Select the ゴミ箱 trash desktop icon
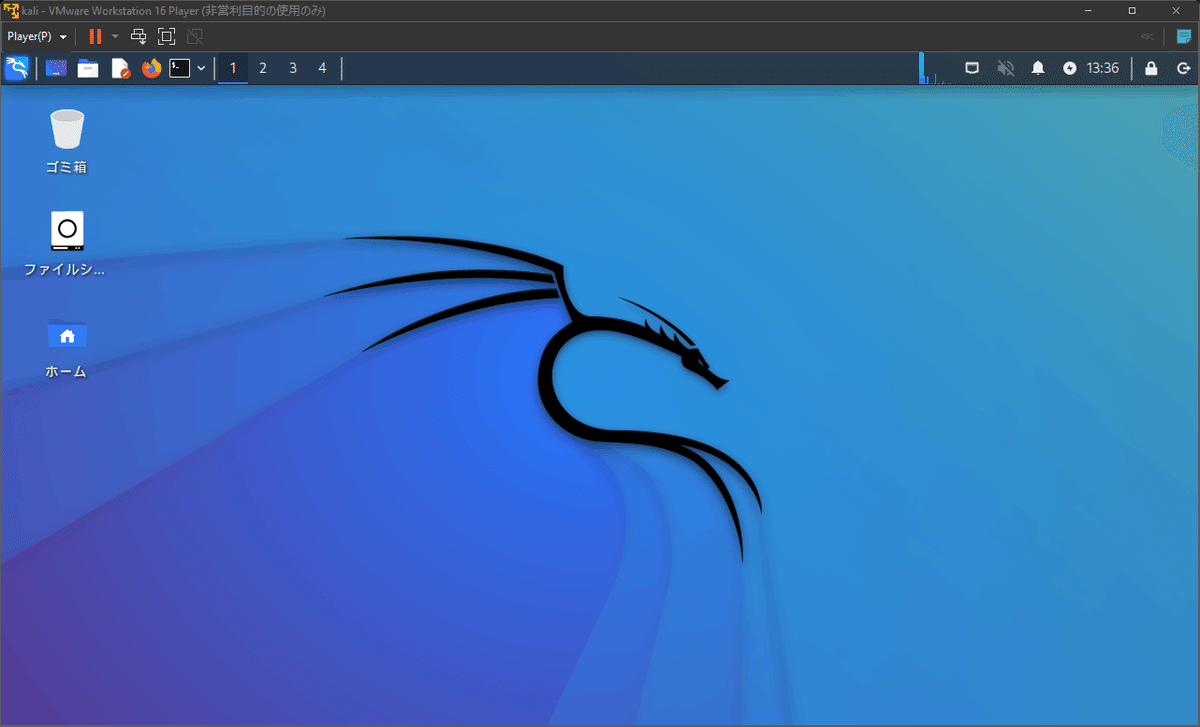The width and height of the screenshot is (1200, 727). click(x=66, y=141)
